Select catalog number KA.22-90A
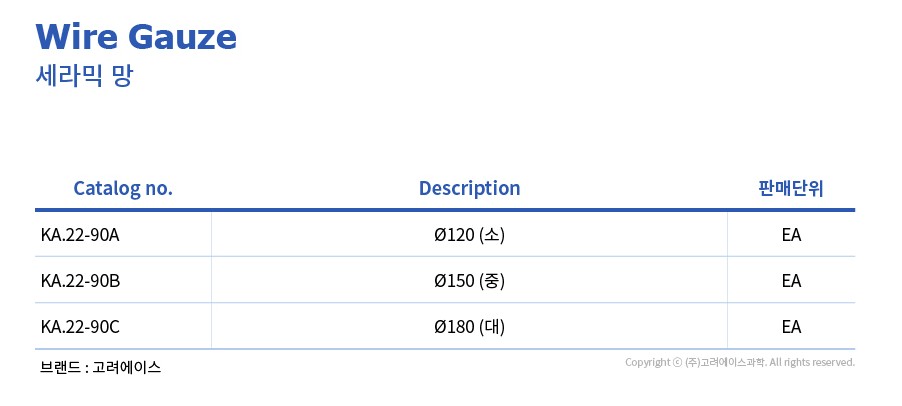 click(x=80, y=235)
